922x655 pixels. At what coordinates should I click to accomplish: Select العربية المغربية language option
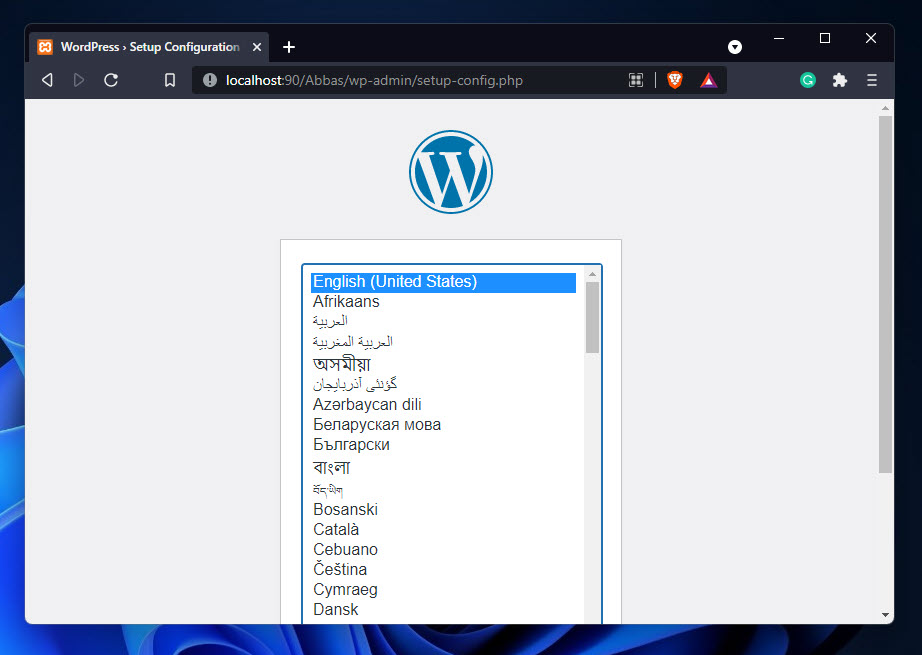pos(443,341)
